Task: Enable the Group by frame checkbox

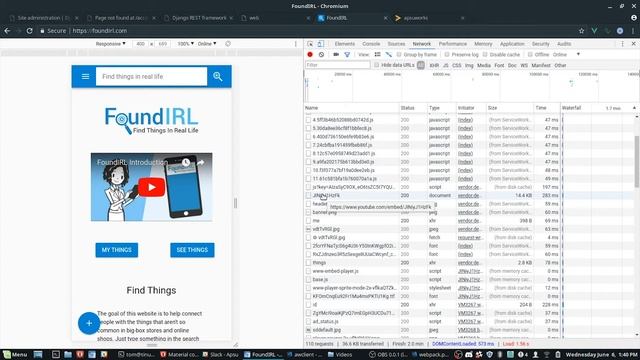Action: (399, 54)
